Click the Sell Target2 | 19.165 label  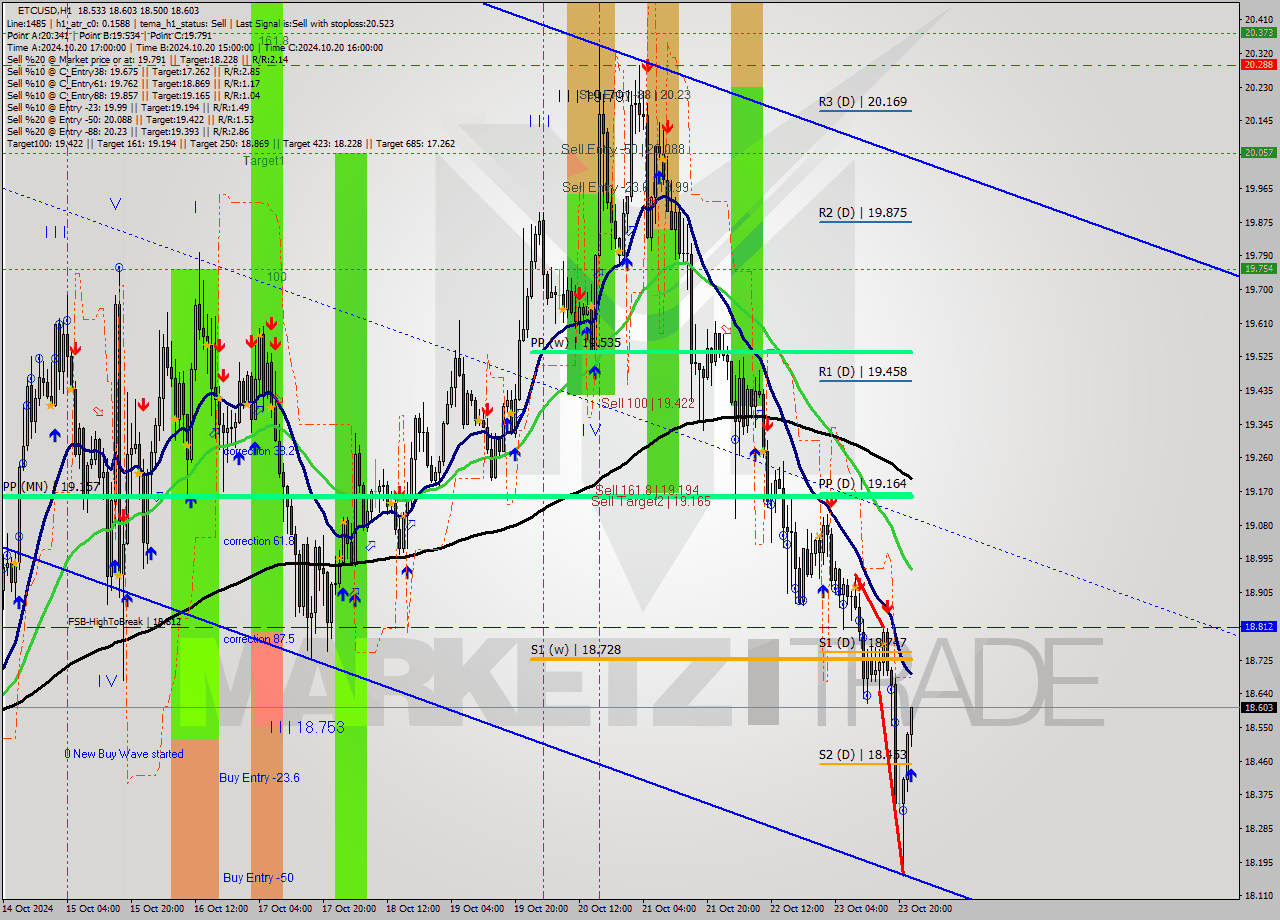651,501
